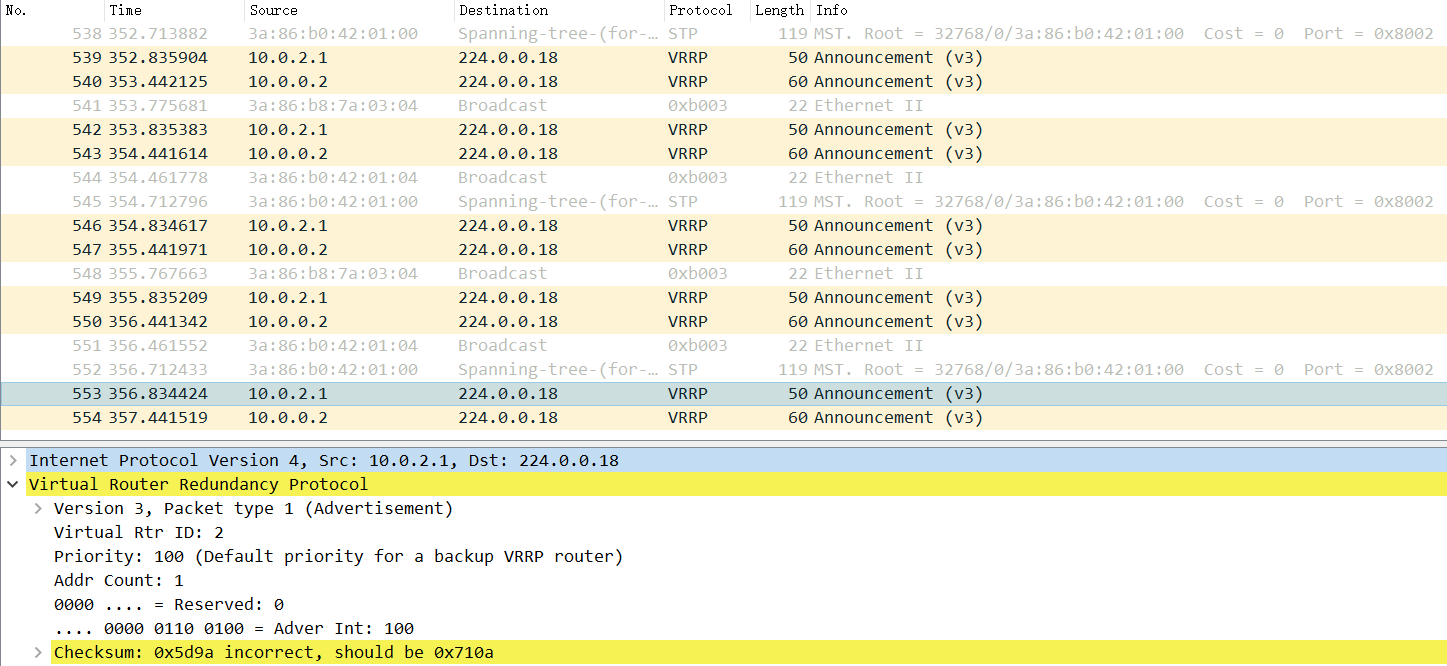
Task: Sort by the Destination column header
Action: point(559,10)
